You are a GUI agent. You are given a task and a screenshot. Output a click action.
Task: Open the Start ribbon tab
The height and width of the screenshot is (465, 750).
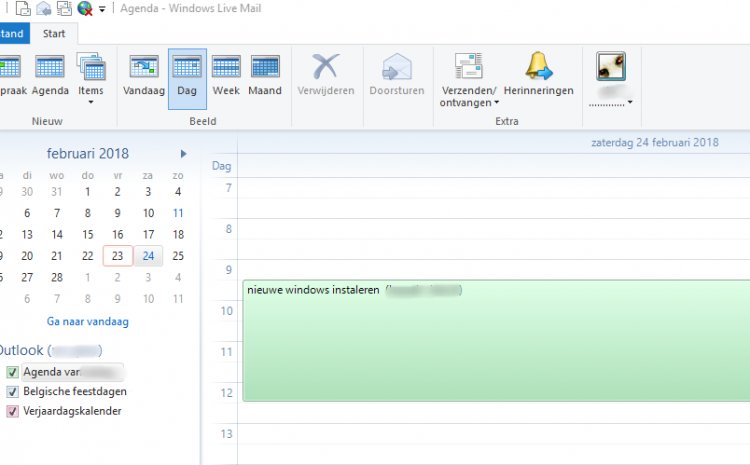pyautogui.click(x=54, y=33)
